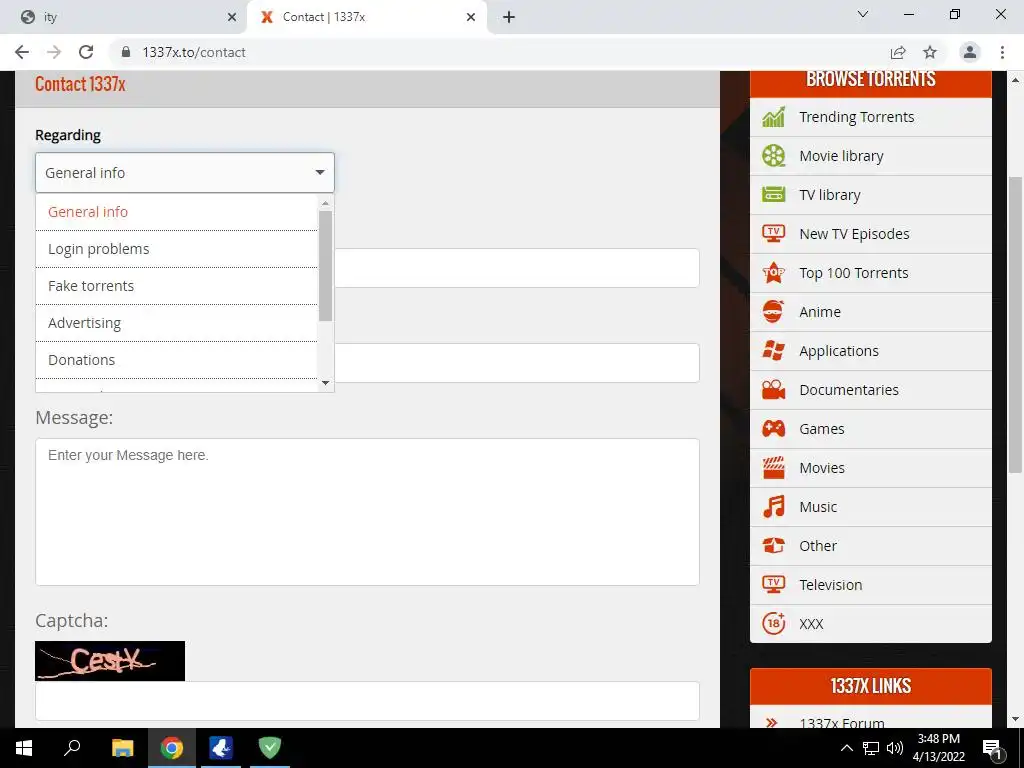The image size is (1024, 768).
Task: Click the green shield taskbar icon
Action: (x=269, y=748)
